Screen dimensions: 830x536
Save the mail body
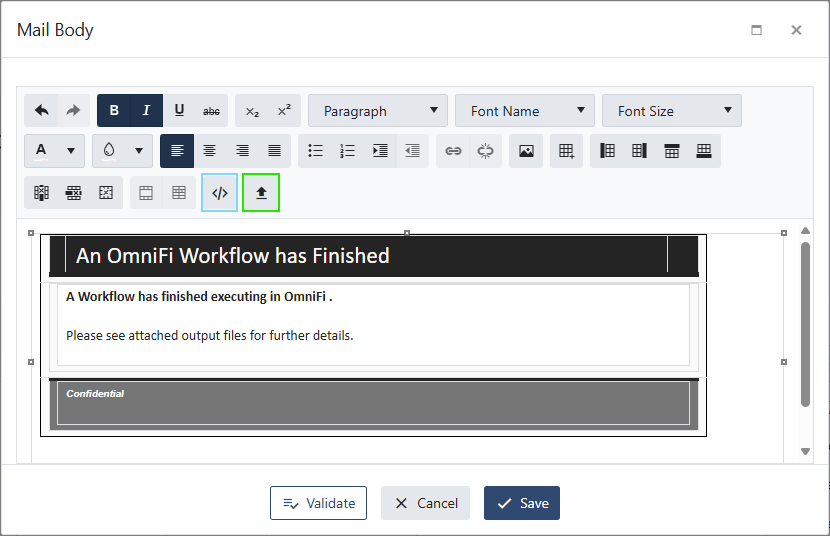pos(522,503)
